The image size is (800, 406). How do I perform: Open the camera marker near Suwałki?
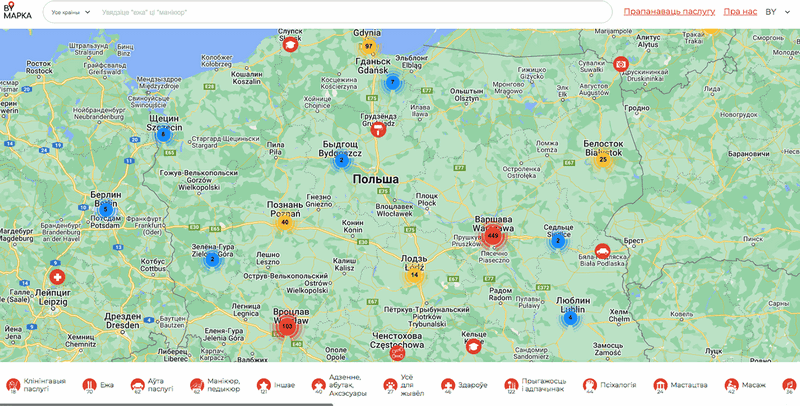[x=621, y=64]
